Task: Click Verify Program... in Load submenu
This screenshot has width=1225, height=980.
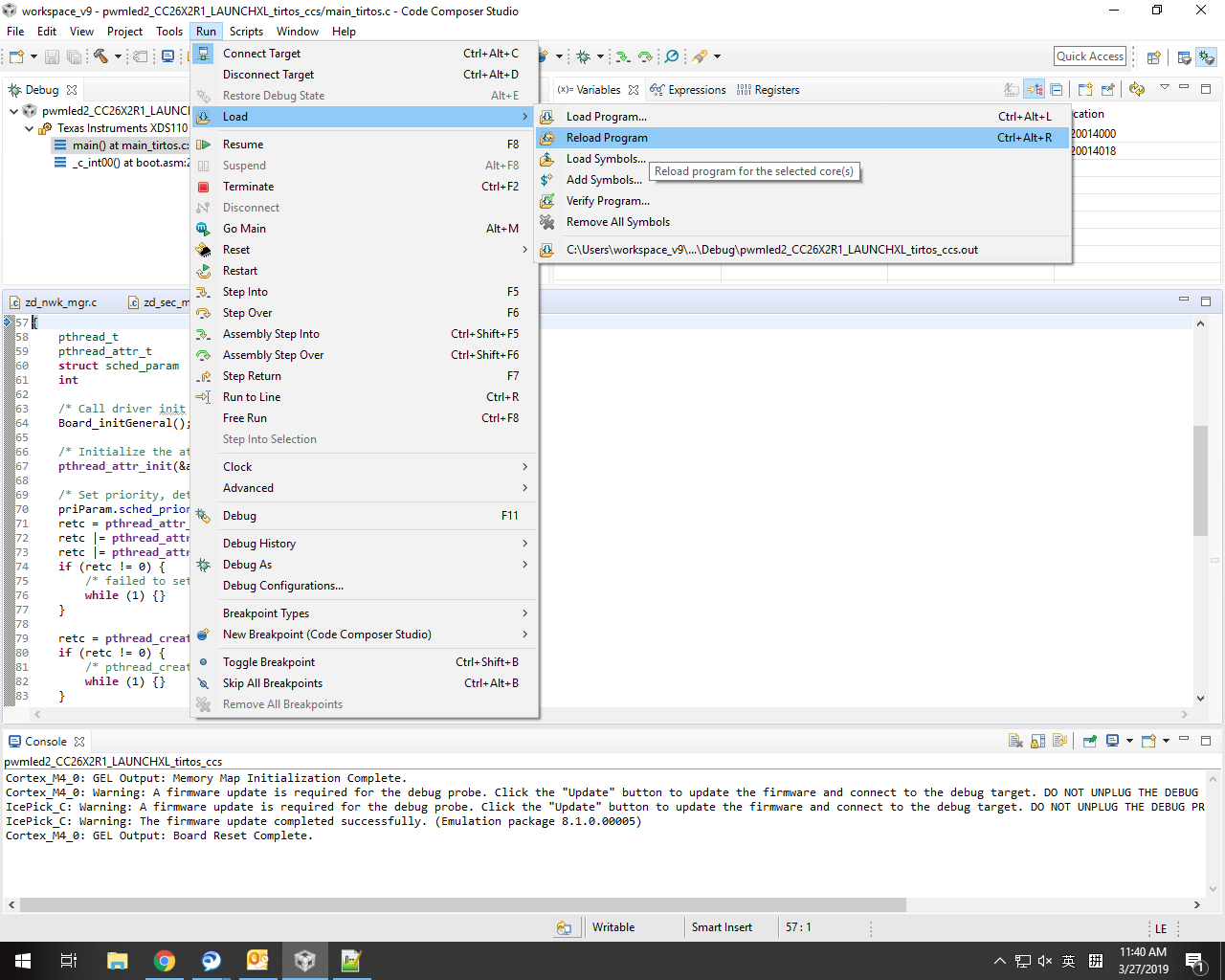Action: (802, 201)
